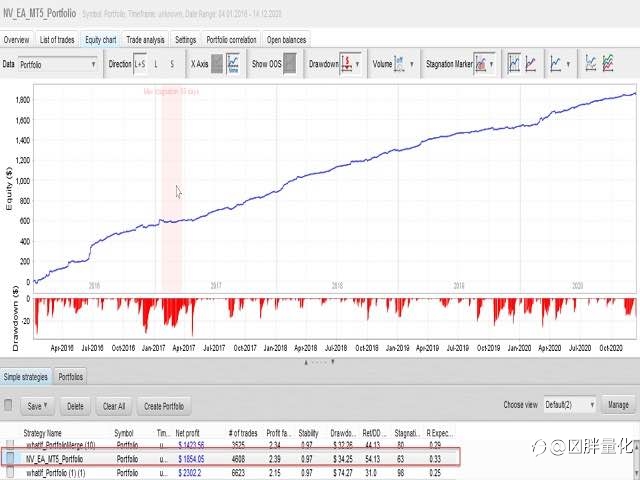
Task: Open the Open balances tab
Action: [x=286, y=40]
